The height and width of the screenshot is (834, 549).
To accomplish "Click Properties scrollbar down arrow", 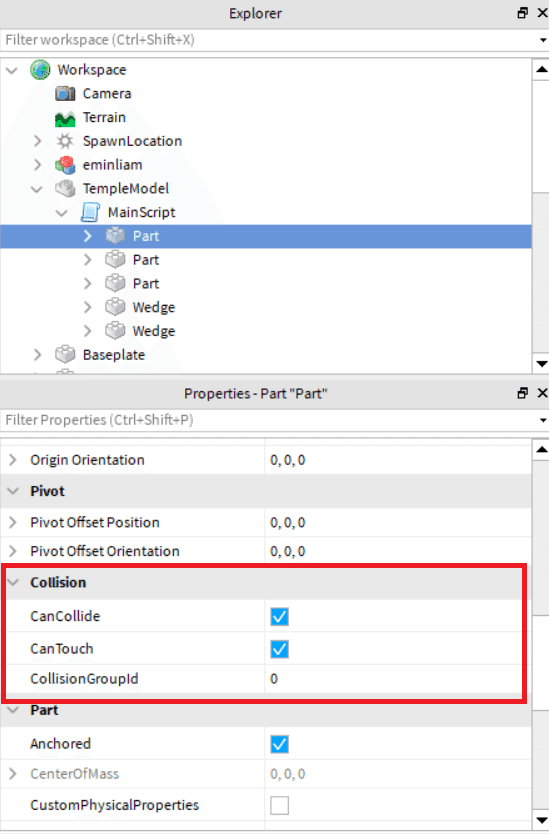I will [541, 820].
